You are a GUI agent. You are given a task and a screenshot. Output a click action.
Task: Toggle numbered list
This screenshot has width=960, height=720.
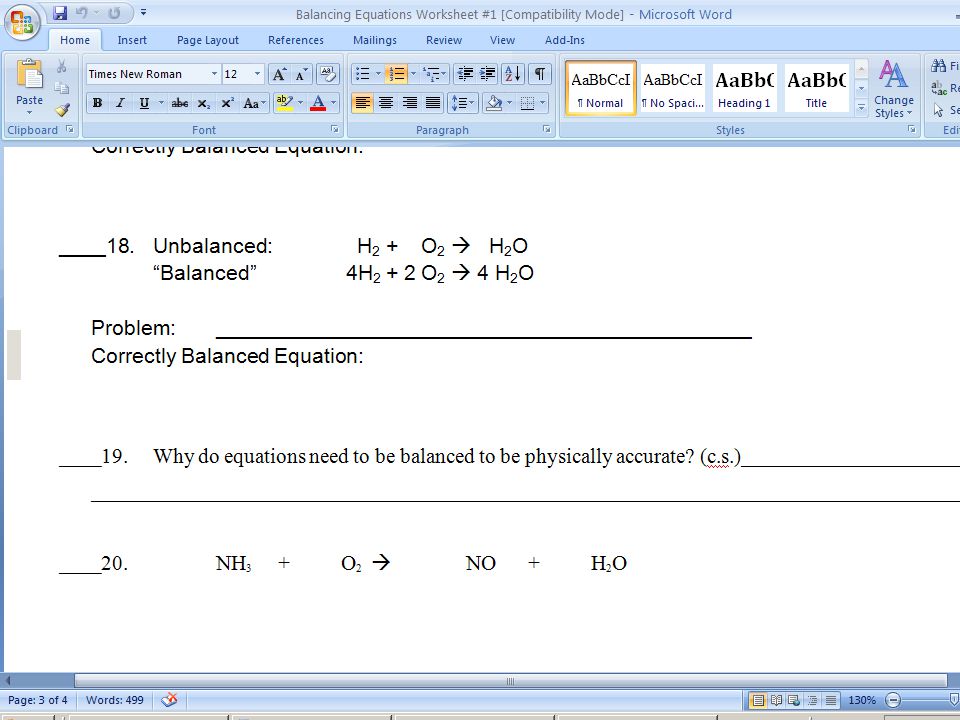397,74
